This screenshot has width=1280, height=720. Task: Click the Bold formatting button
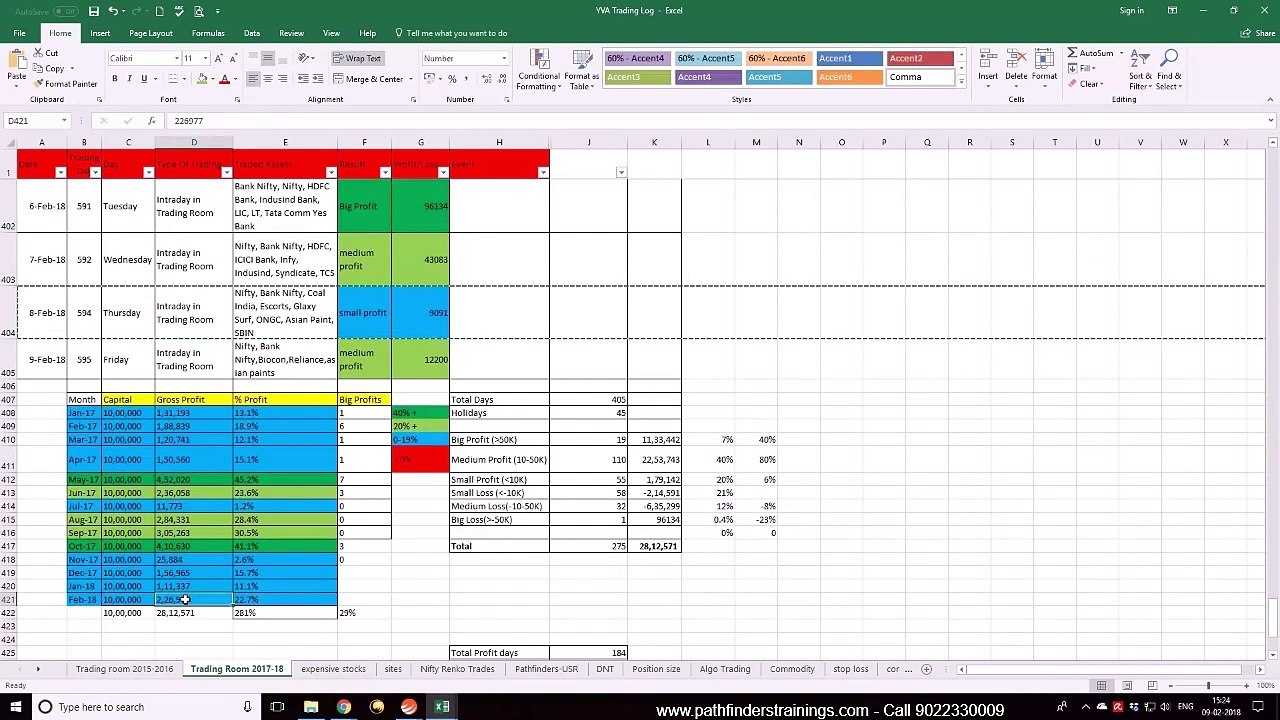(114, 79)
